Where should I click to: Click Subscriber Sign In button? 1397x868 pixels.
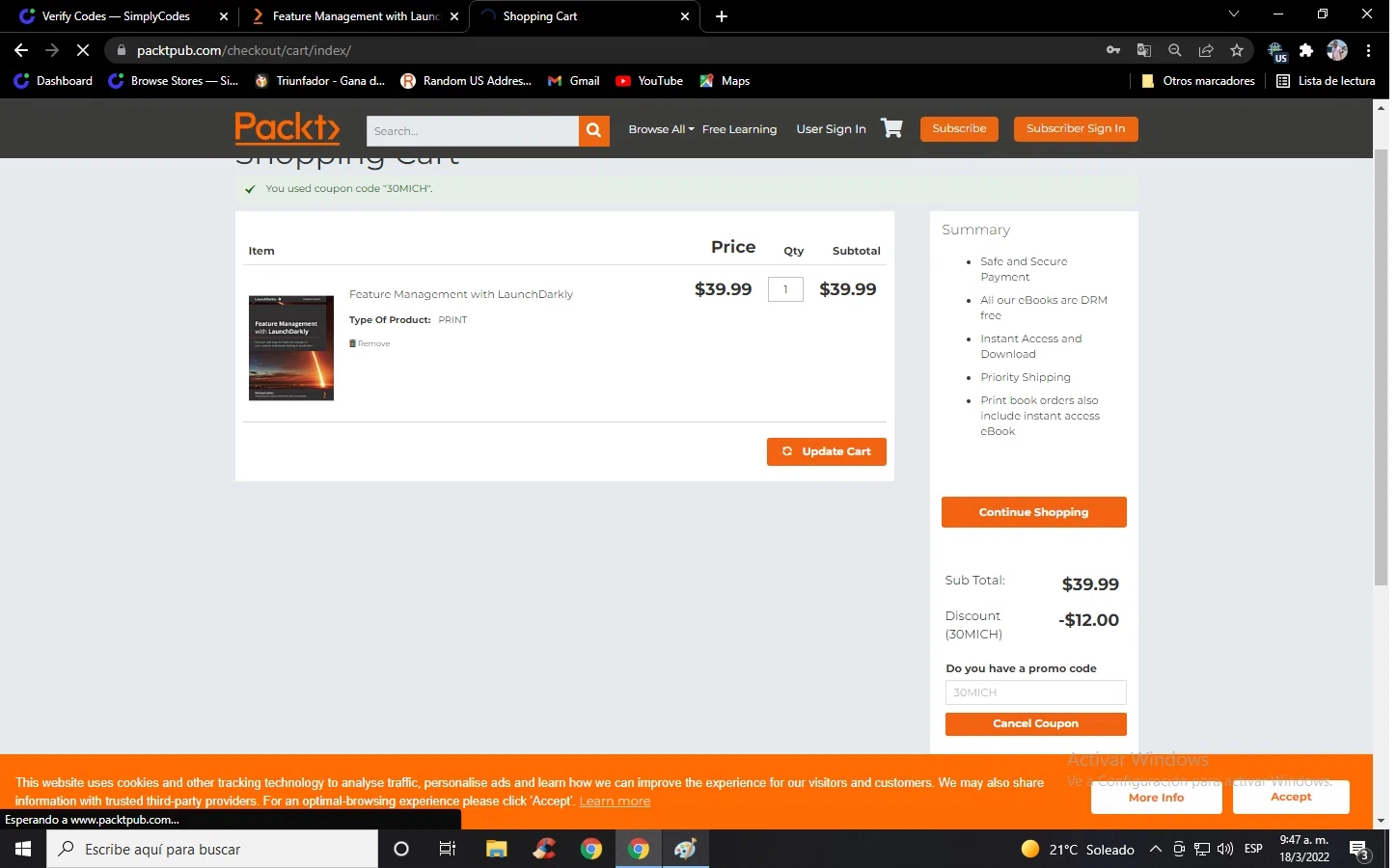tap(1076, 128)
